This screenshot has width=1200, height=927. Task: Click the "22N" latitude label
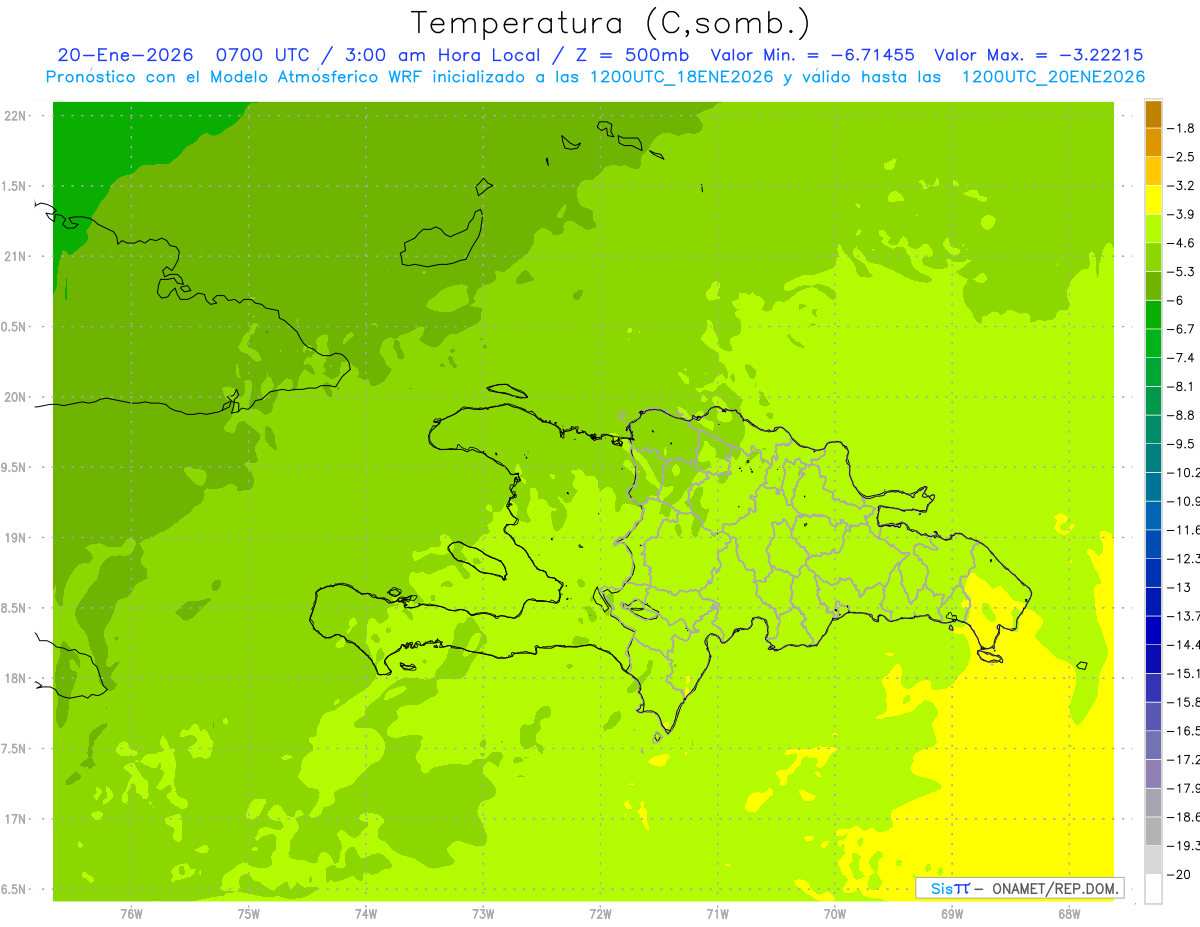[x=16, y=116]
